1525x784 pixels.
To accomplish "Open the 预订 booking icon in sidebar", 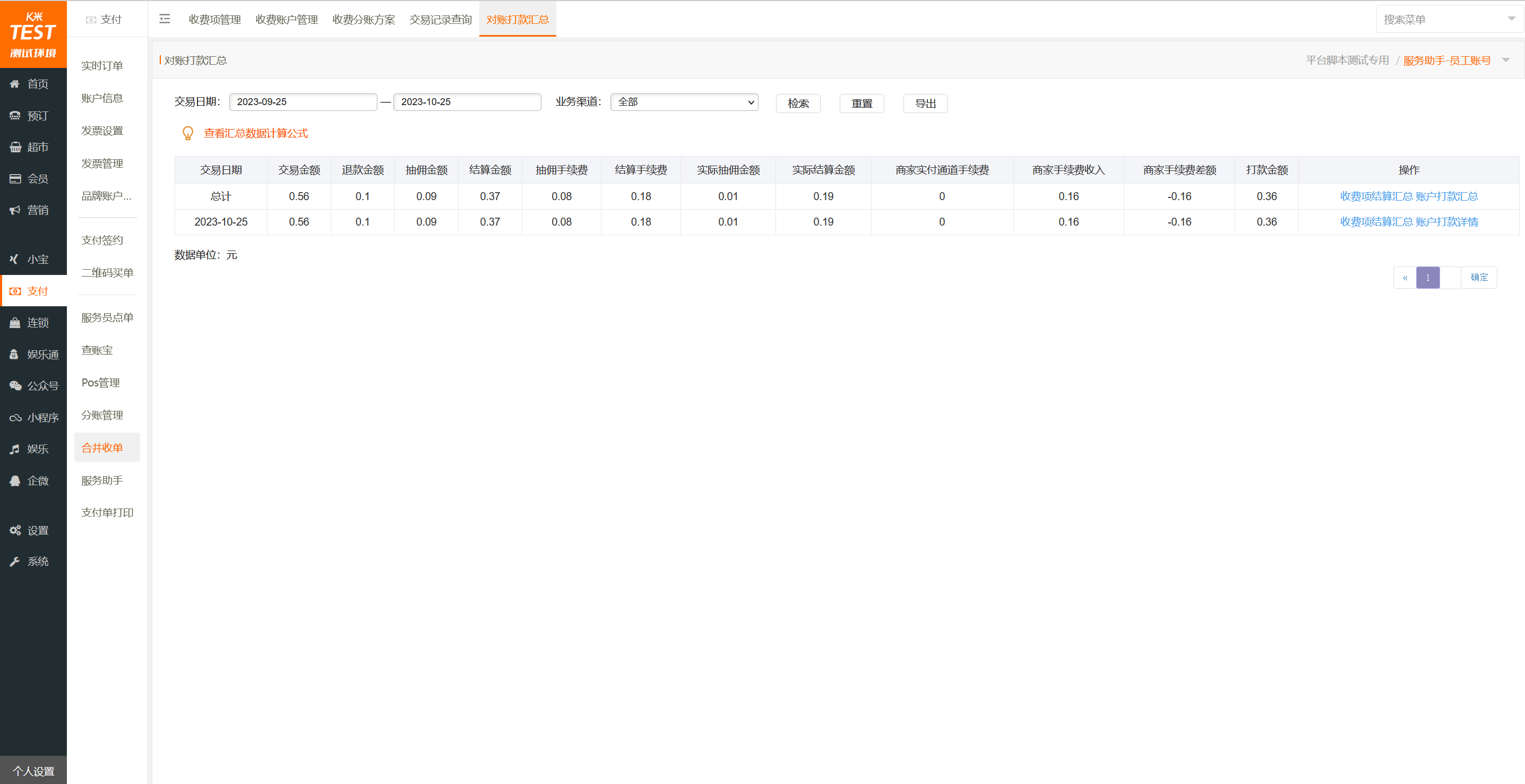I will pos(15,116).
